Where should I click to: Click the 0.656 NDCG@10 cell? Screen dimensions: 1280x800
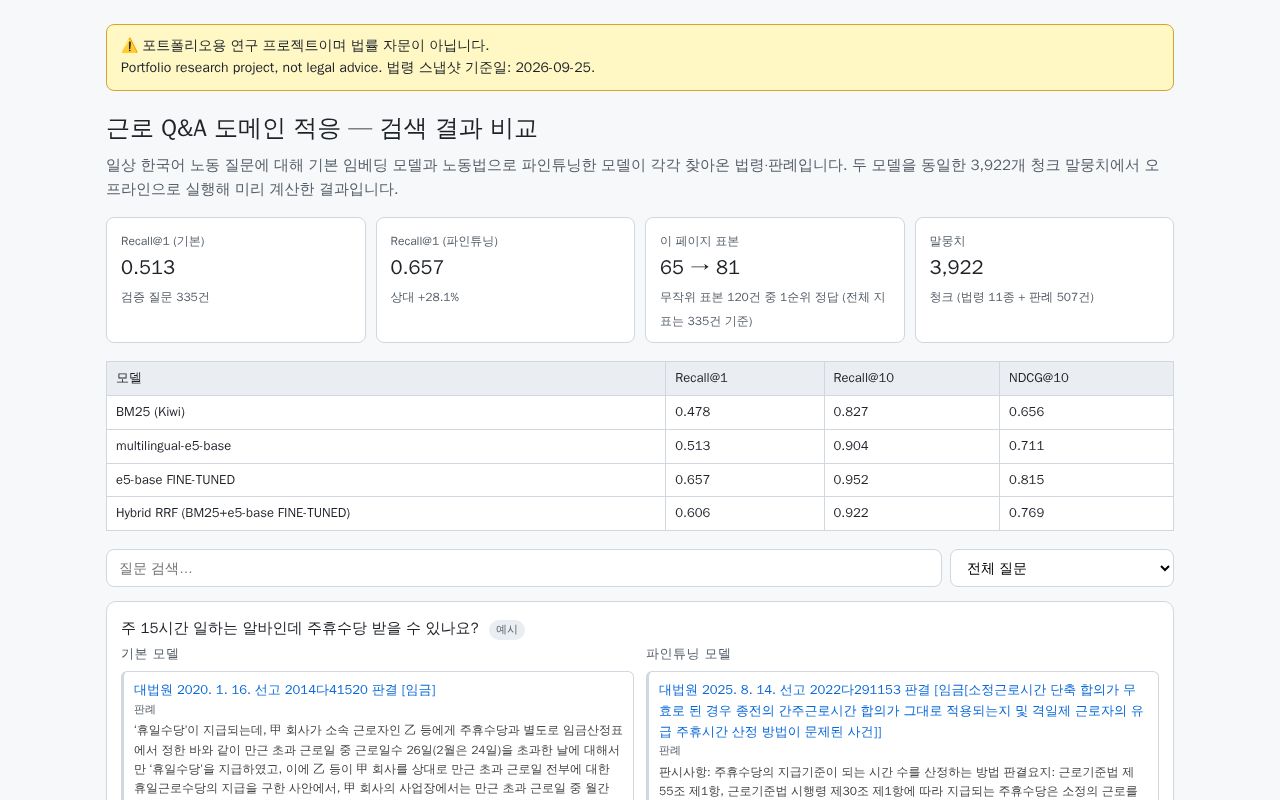[1086, 412]
